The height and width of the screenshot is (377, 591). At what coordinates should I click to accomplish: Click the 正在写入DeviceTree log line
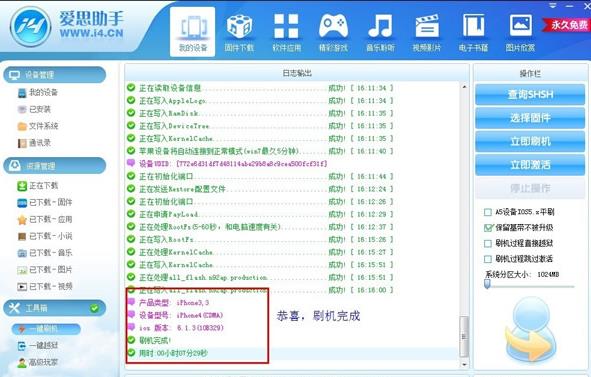pyautogui.click(x=260, y=126)
